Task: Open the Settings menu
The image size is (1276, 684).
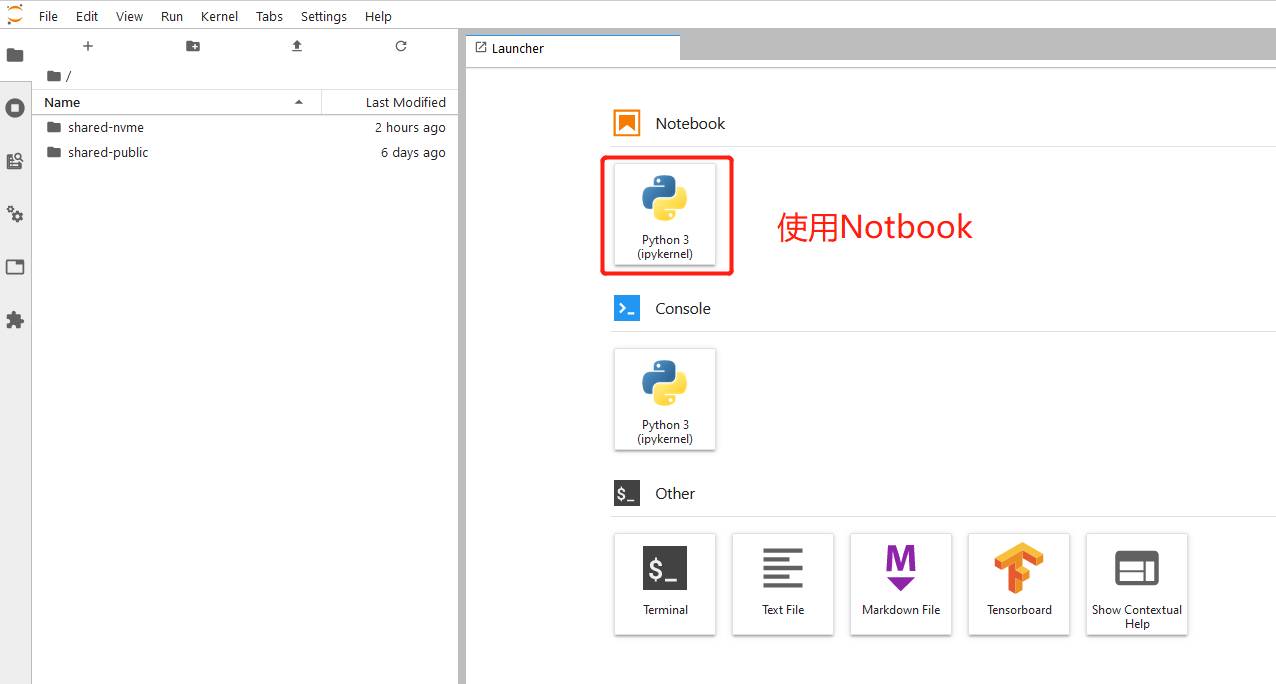Action: point(324,16)
